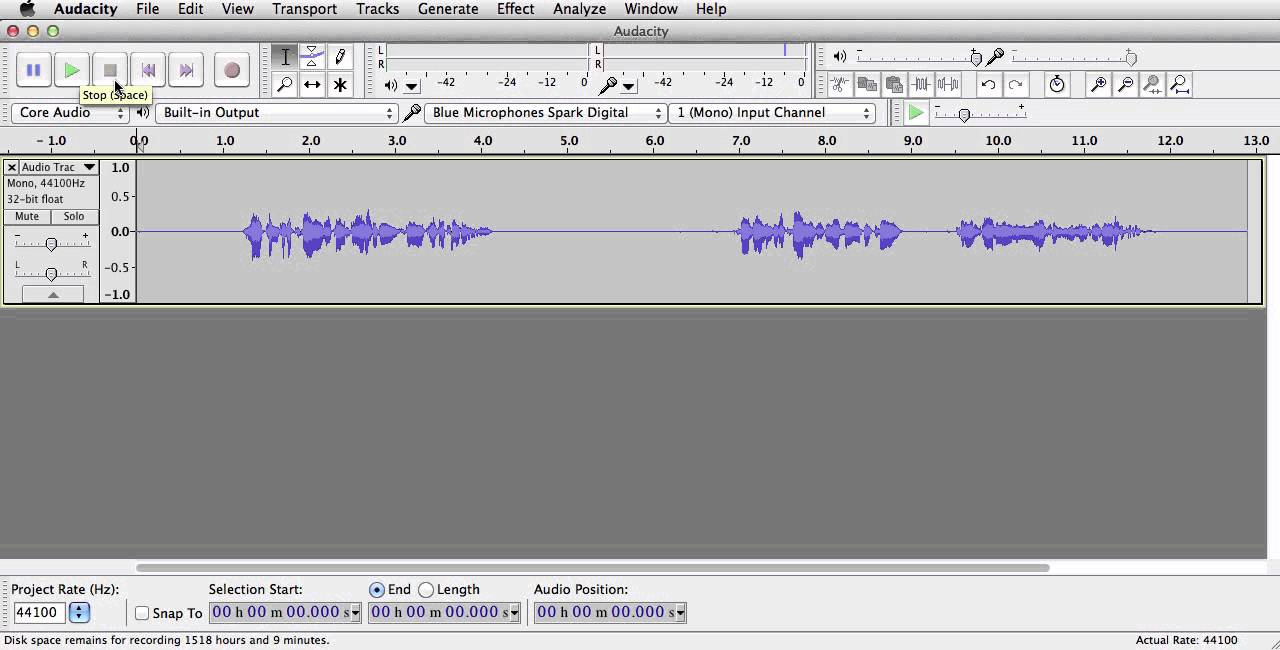Open the Help menu
This screenshot has width=1280, height=650.
click(x=711, y=9)
